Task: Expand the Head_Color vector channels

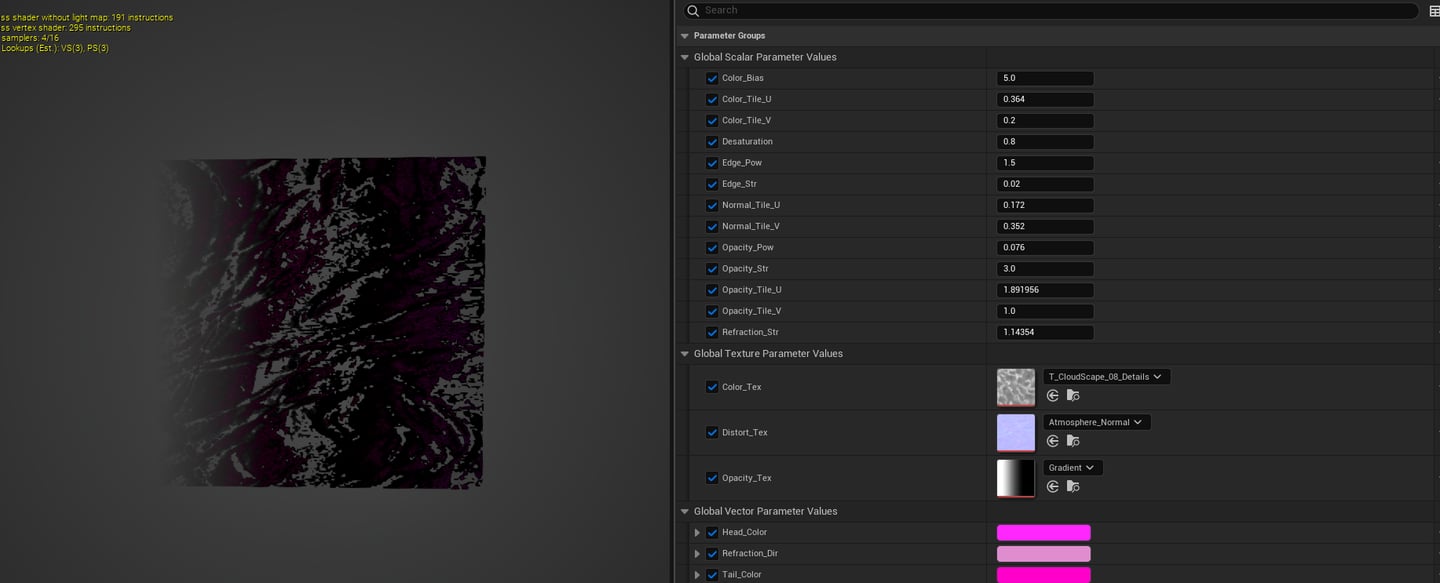Action: coord(697,533)
